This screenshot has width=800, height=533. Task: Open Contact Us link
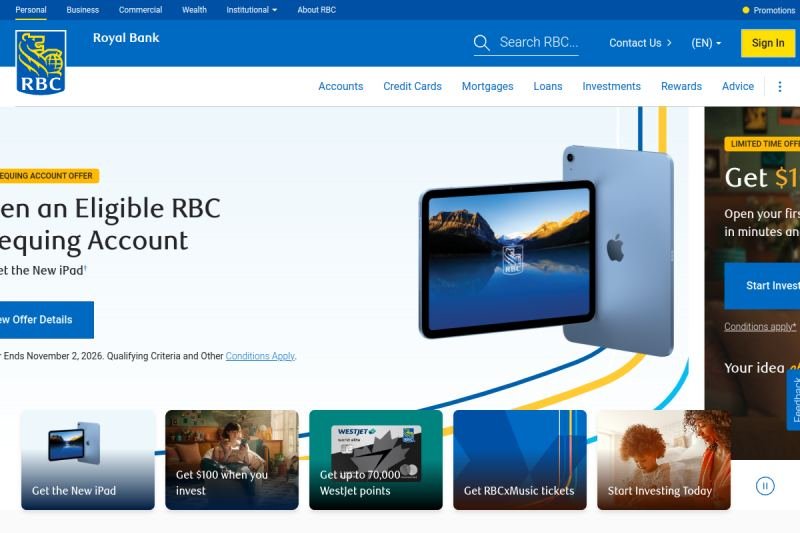pyautogui.click(x=640, y=43)
